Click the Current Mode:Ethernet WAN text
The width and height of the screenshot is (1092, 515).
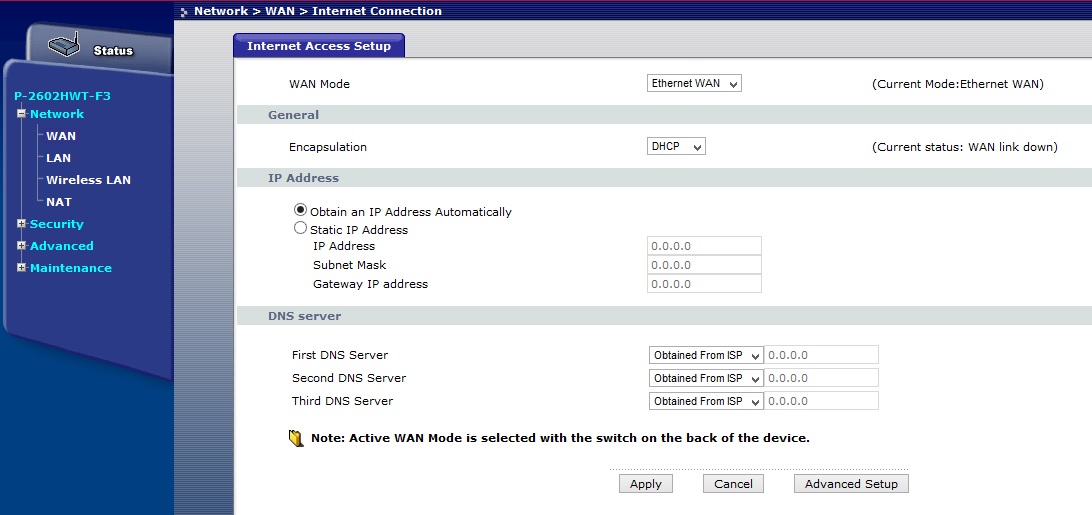(958, 84)
